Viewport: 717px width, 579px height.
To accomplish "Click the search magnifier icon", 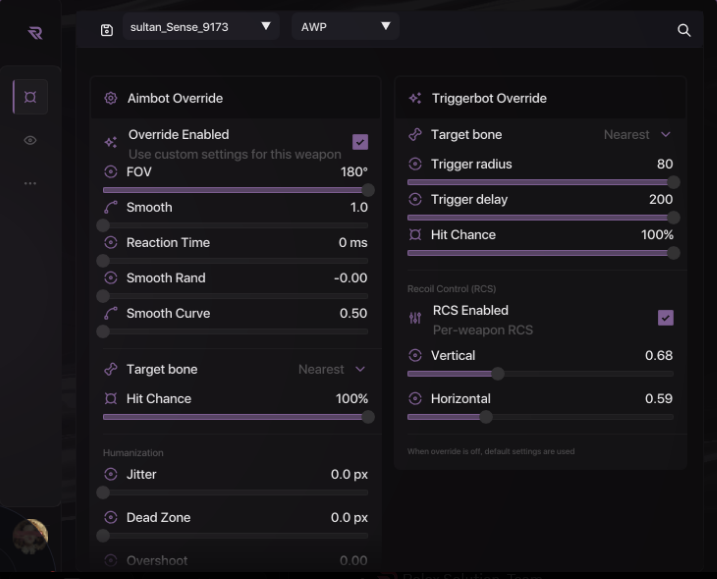I will click(x=684, y=30).
